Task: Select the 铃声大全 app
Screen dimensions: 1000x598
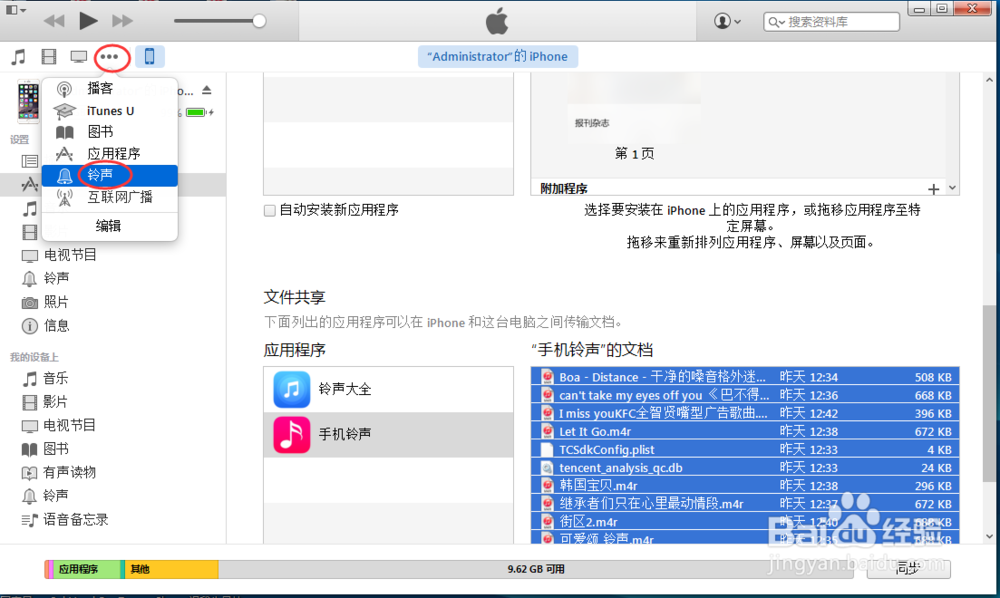Action: [388, 389]
